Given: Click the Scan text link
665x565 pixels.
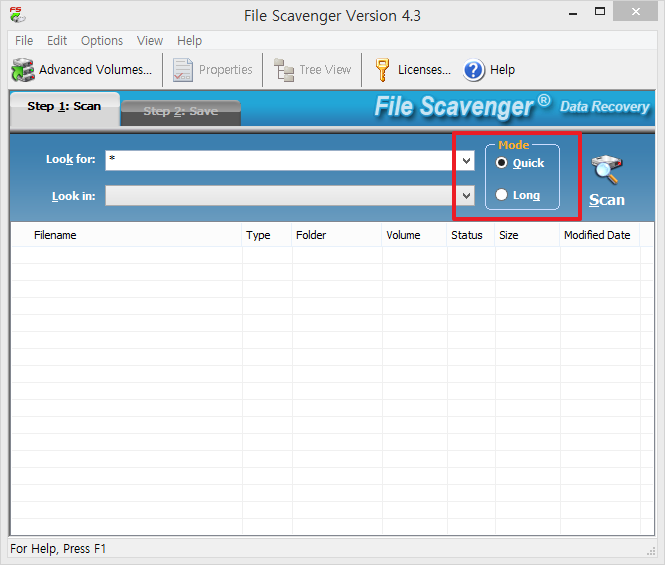Looking at the screenshot, I should click(x=607, y=200).
